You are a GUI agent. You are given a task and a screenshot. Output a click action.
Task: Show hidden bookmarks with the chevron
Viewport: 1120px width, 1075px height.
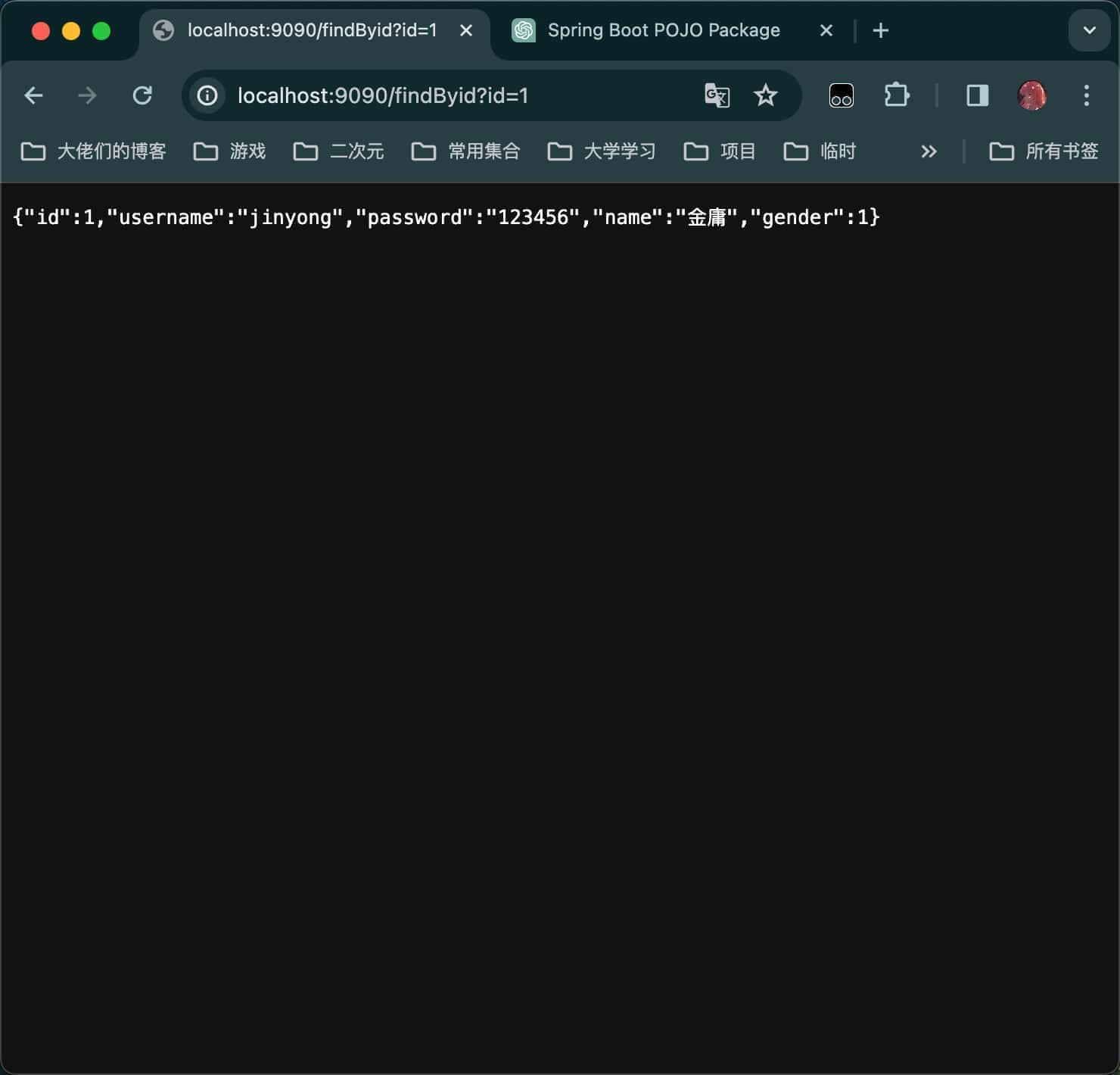[929, 151]
